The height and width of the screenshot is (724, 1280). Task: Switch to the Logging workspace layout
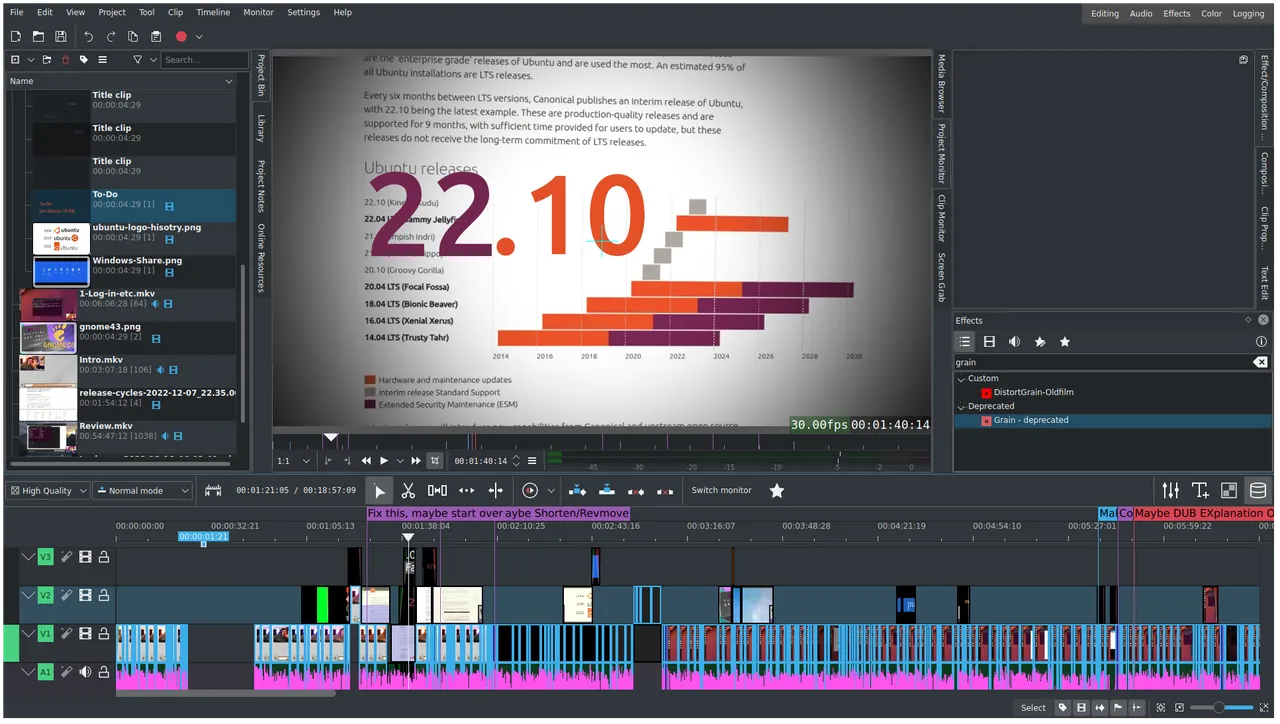[1248, 13]
